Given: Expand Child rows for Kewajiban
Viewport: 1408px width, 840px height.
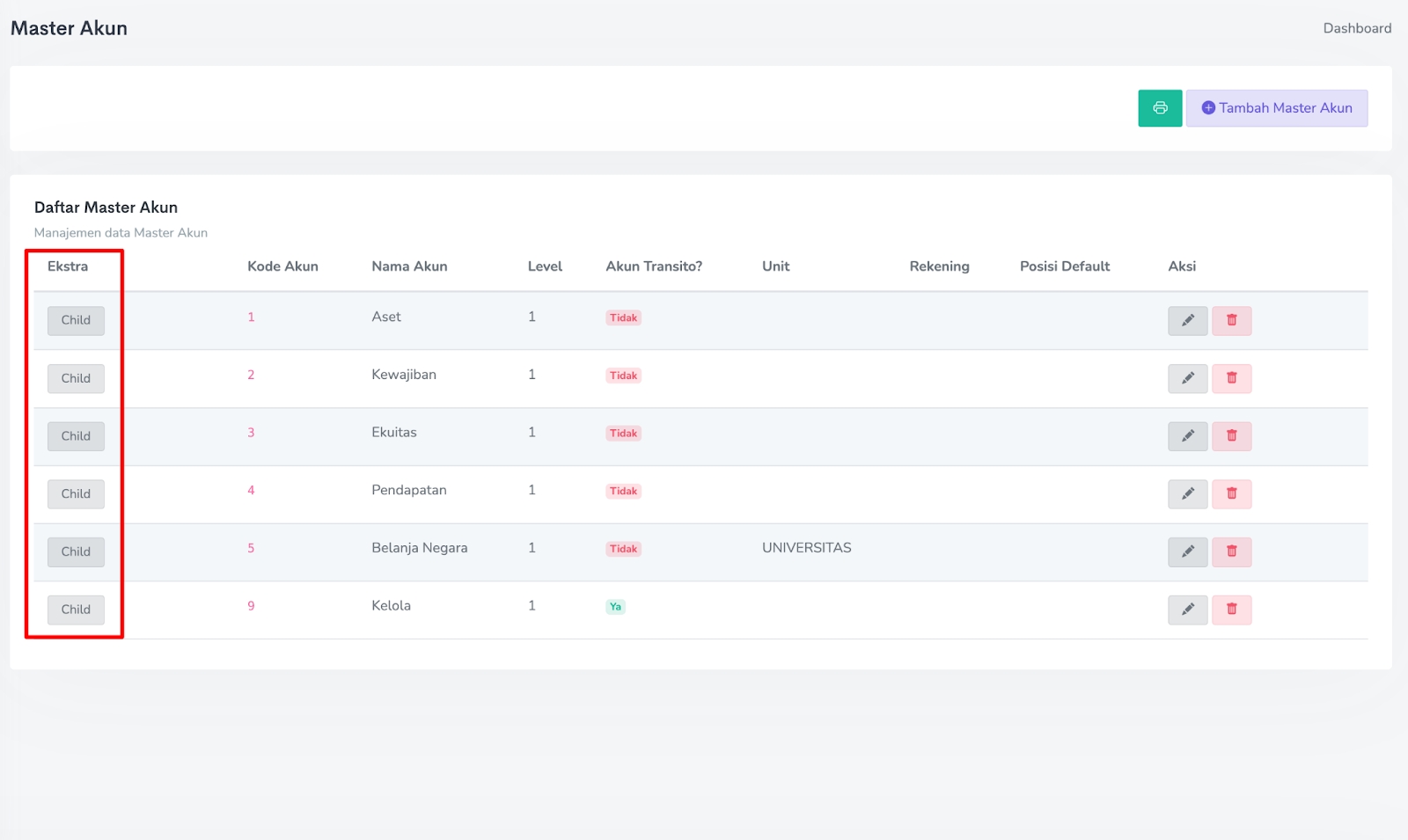Looking at the screenshot, I should point(76,378).
